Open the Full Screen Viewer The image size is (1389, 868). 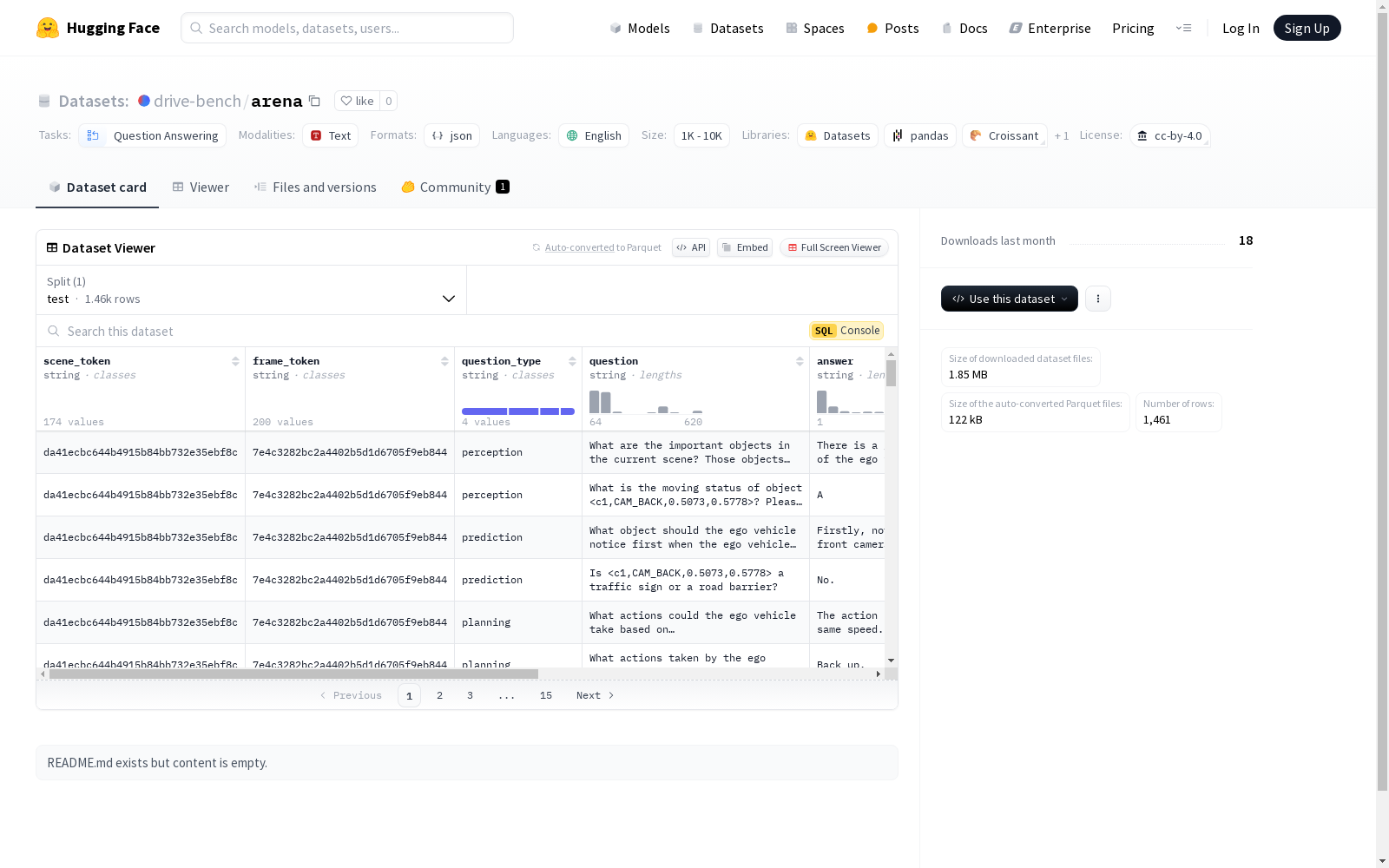(x=833, y=247)
